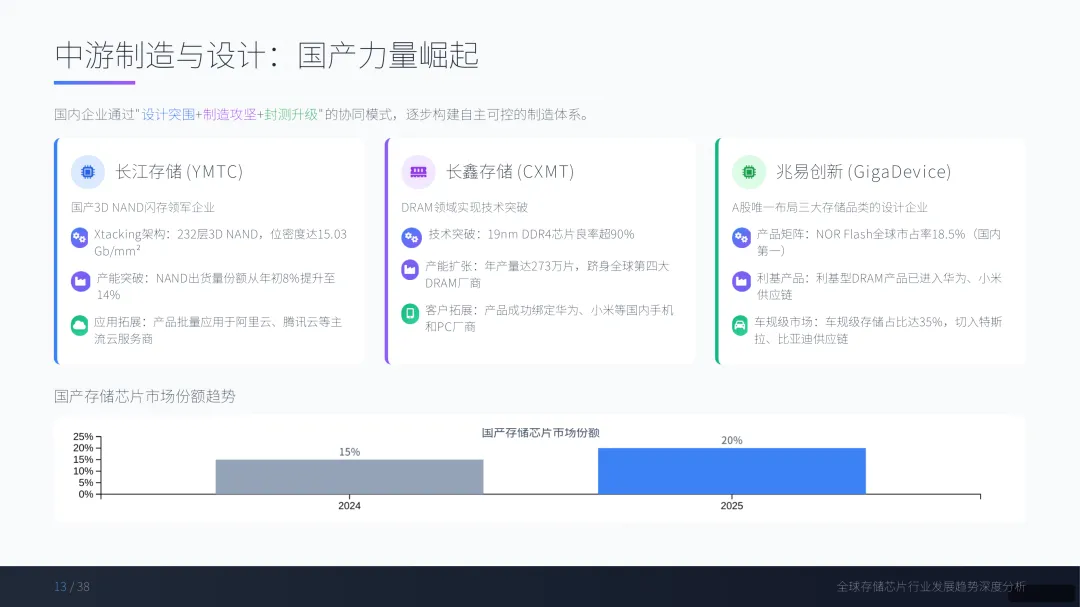Click the chart title 国产存储芯片市场份额

point(541,433)
